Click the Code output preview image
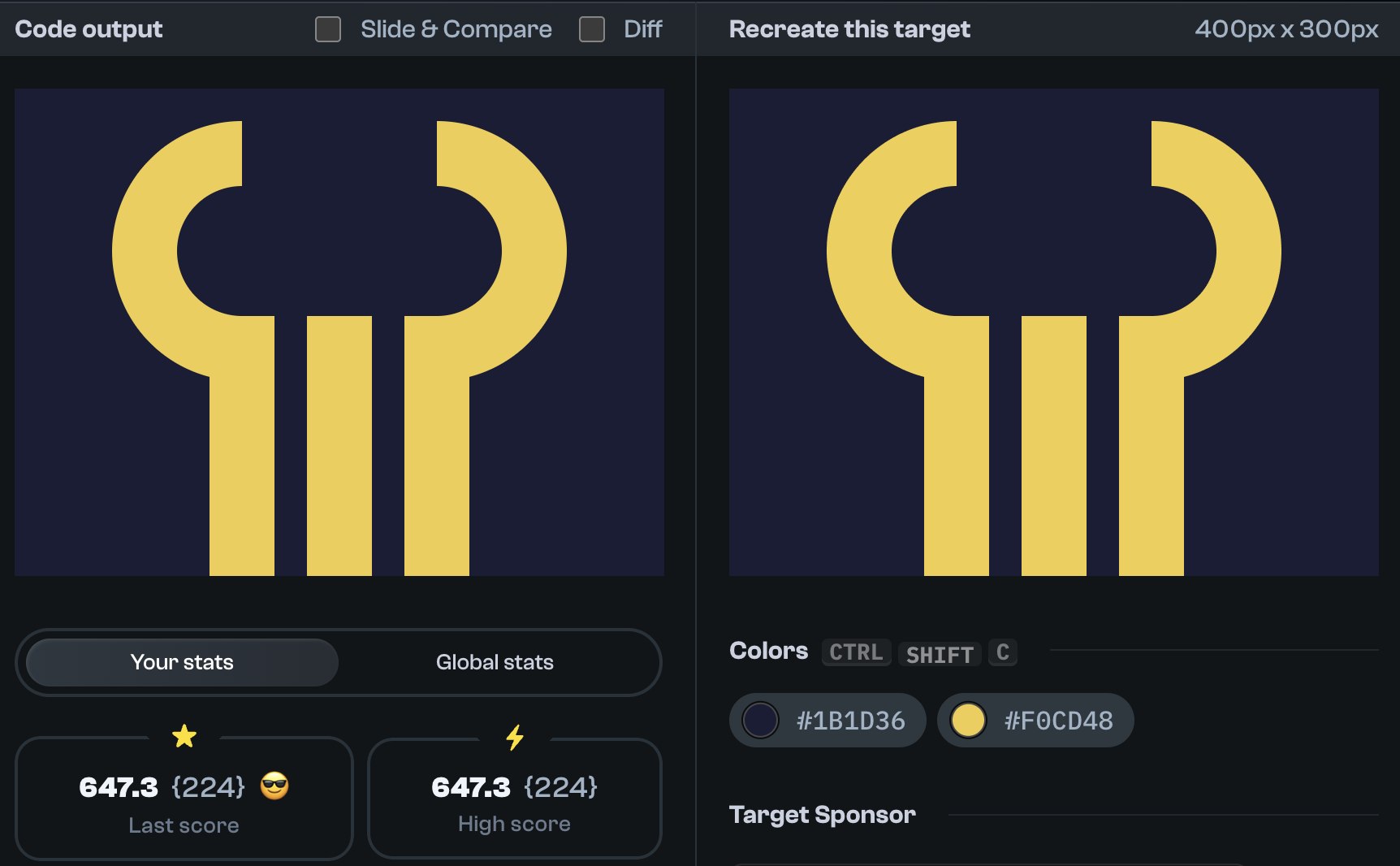Screen dimensions: 1400x866 tap(339, 332)
